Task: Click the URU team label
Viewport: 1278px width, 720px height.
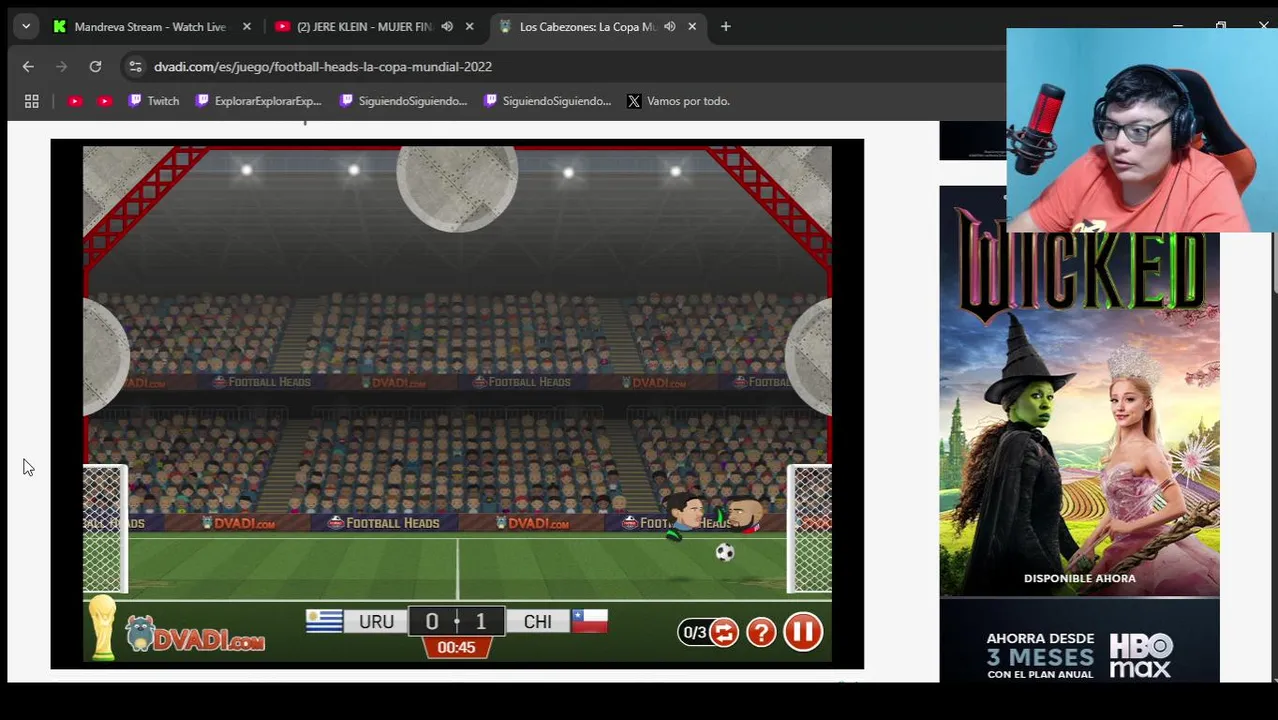Action: click(376, 622)
